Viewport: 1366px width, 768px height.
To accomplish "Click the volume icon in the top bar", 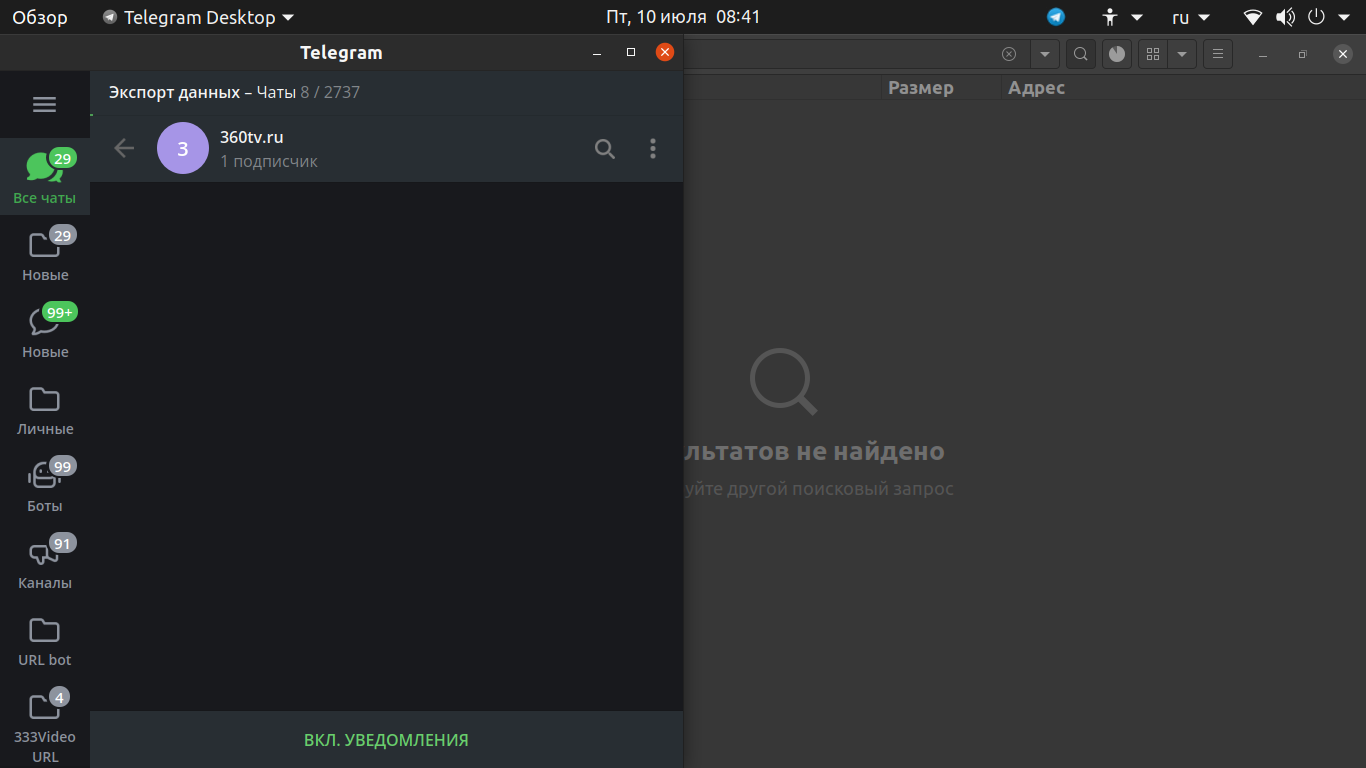I will (x=1286, y=17).
